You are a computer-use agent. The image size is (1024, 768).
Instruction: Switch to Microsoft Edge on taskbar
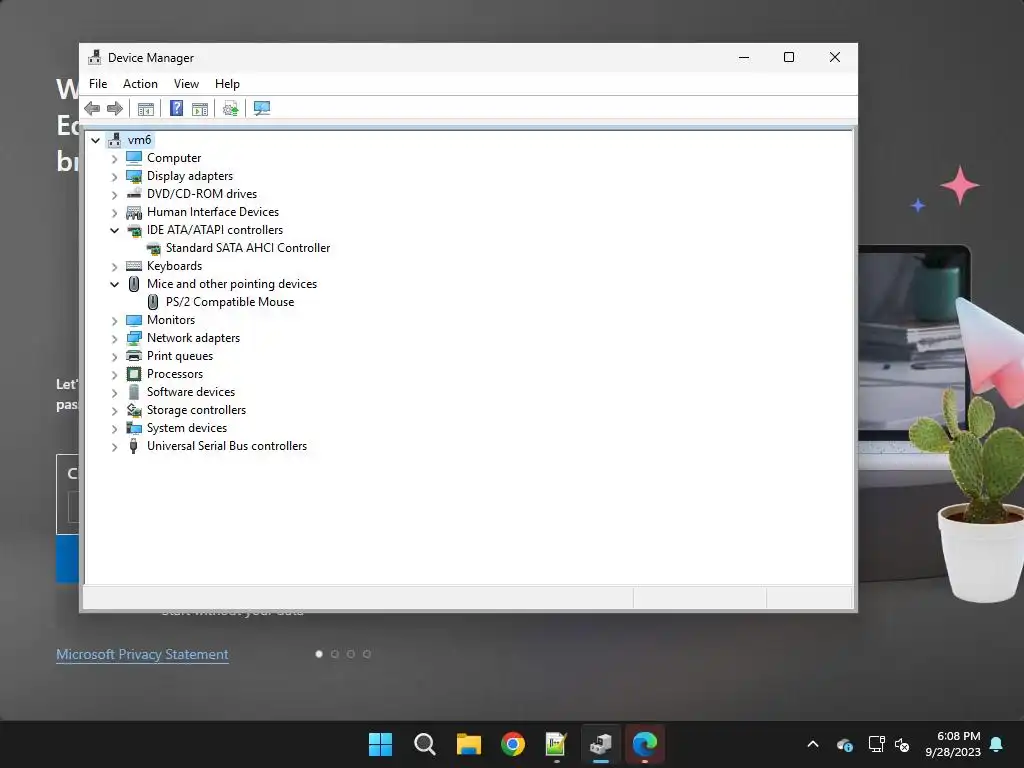(645, 744)
